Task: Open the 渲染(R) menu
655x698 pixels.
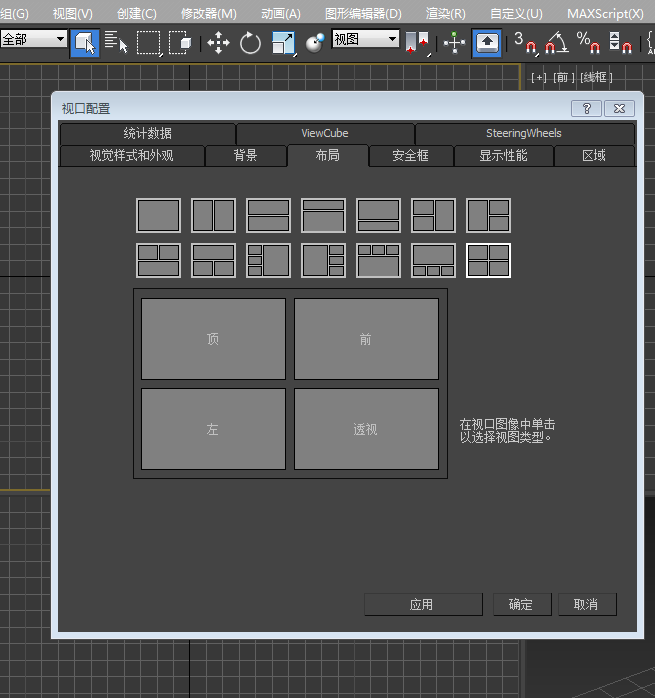Action: click(445, 13)
